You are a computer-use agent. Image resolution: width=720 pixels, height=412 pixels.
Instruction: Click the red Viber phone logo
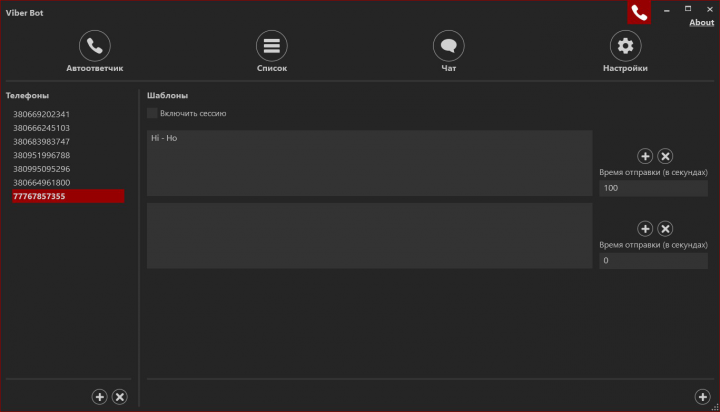coord(639,12)
